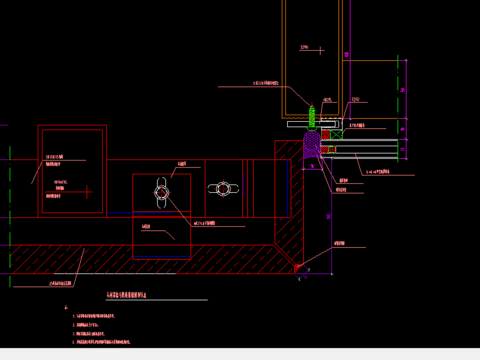Viewport: 480px width, 360px height.
Task: Select the hatched vertical stone return panel
Action: click(289, 200)
